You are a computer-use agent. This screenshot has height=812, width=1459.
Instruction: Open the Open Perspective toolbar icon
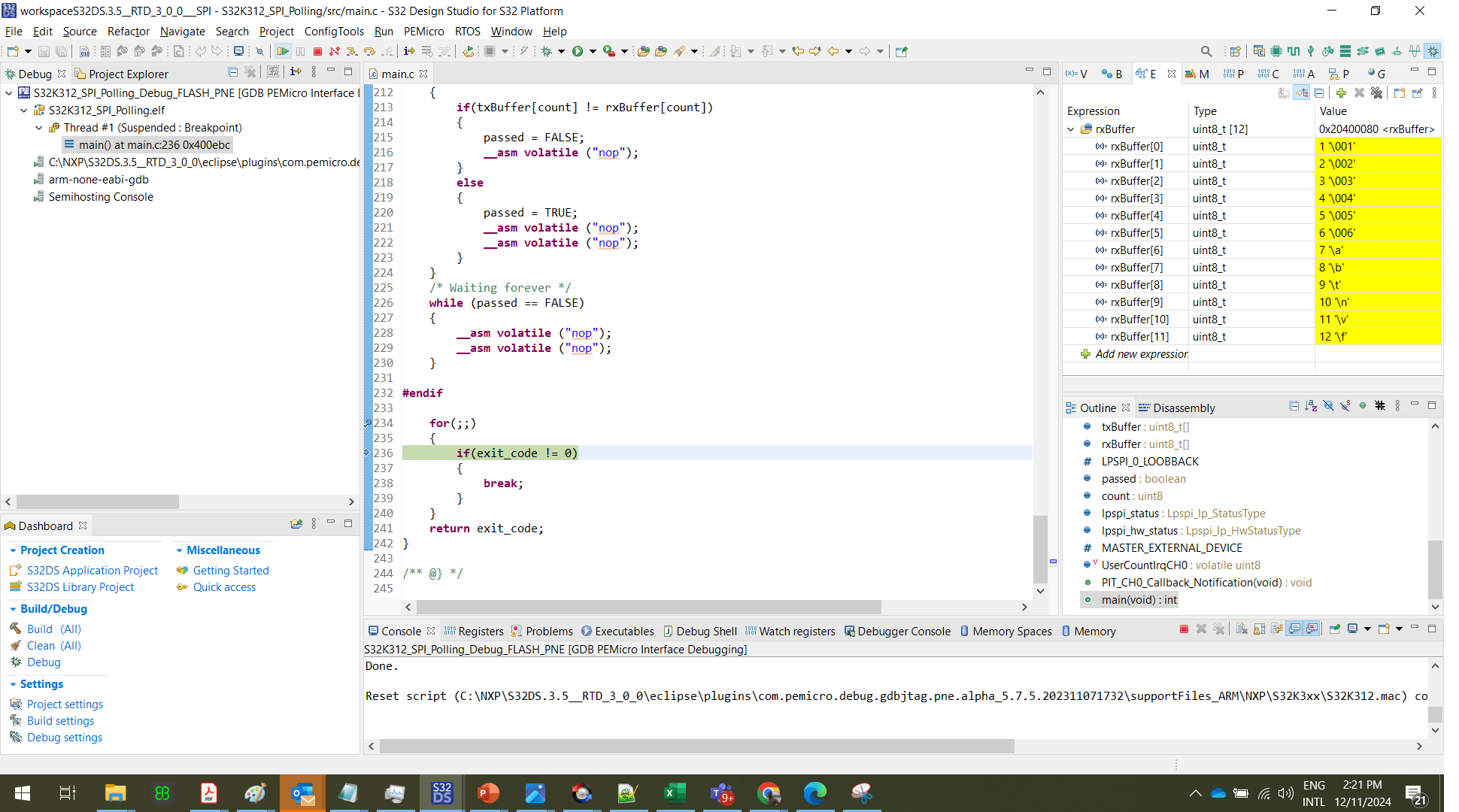click(x=1235, y=51)
